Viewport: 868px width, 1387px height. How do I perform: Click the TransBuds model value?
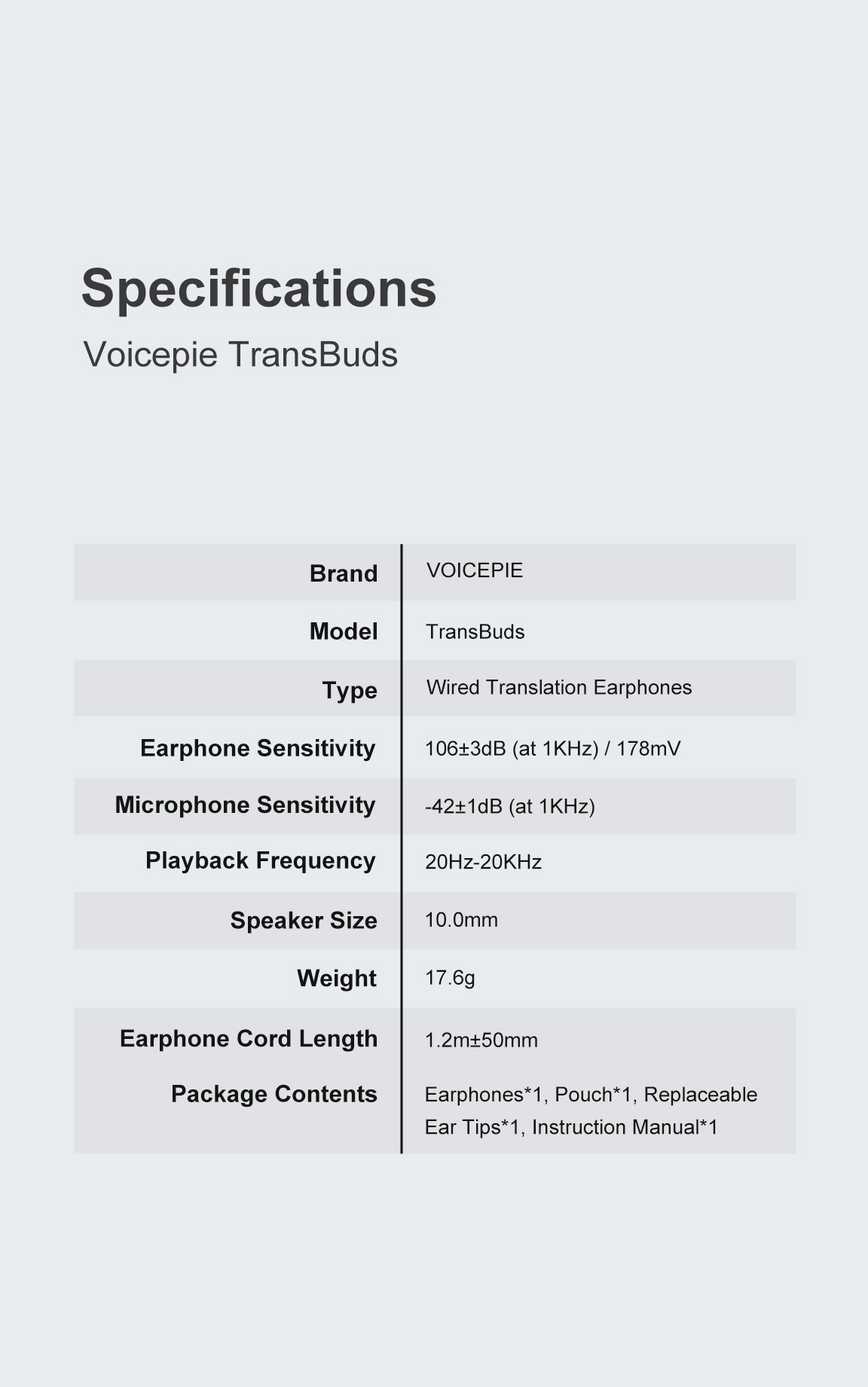pos(475,631)
